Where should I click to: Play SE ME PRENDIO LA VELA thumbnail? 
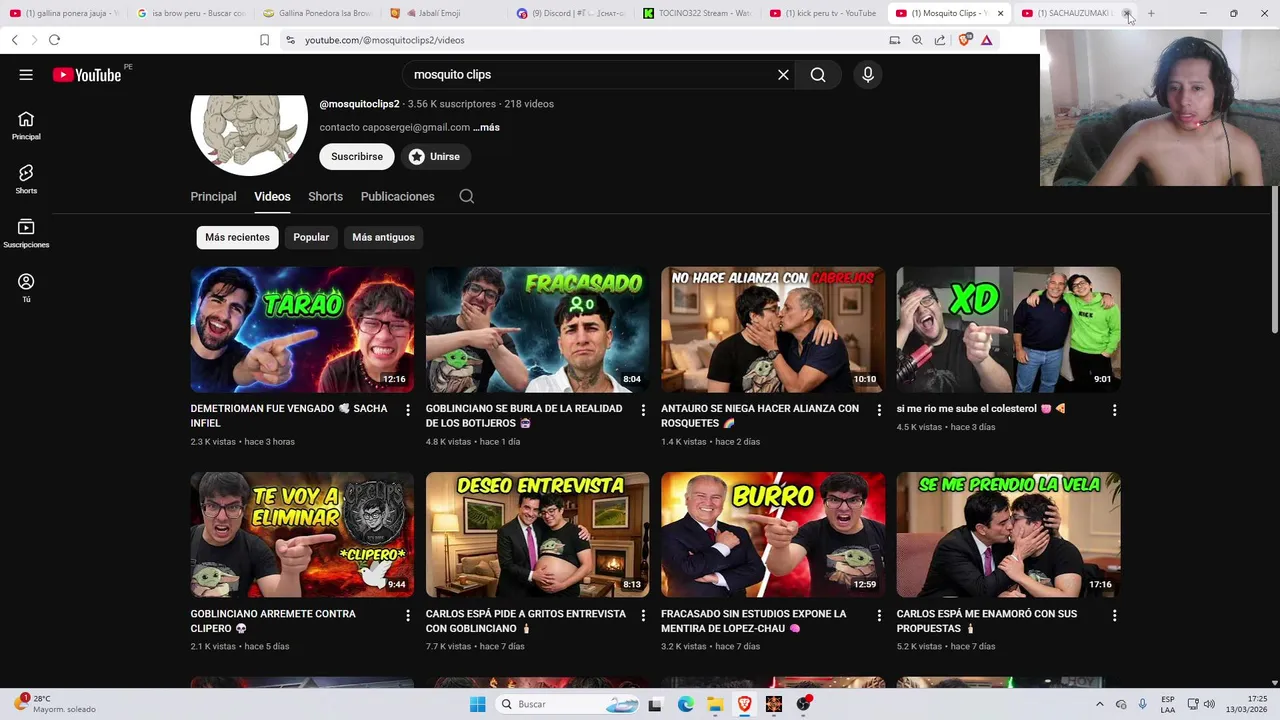coord(1008,535)
